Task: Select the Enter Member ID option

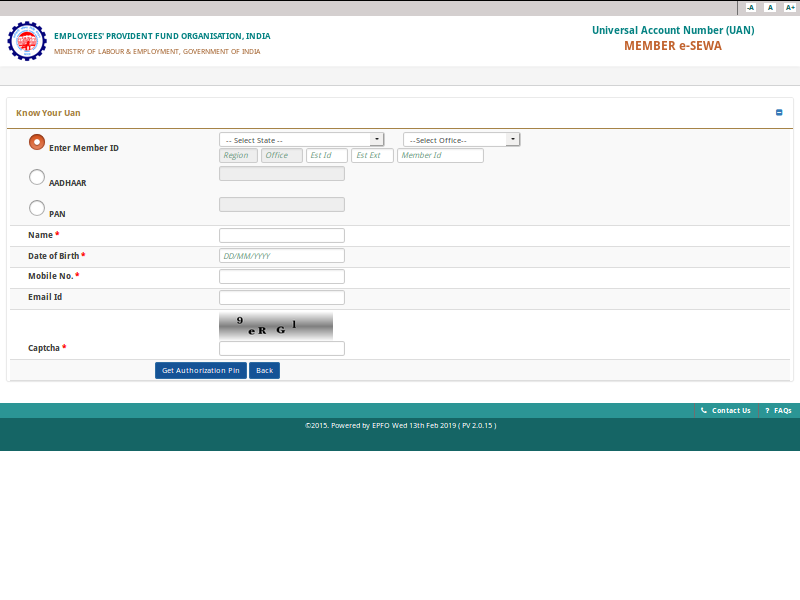Action: pyautogui.click(x=36, y=141)
